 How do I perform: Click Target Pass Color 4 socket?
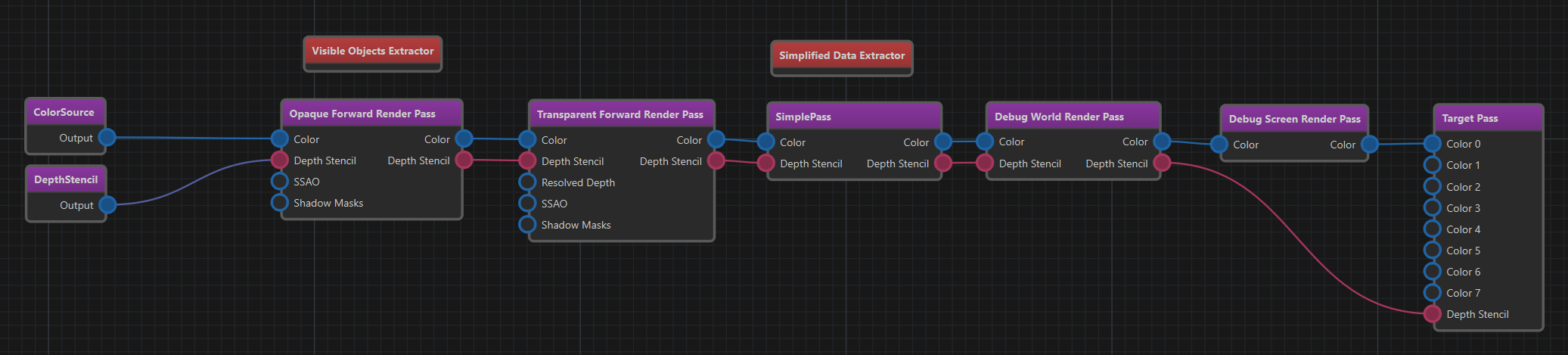(x=1432, y=229)
